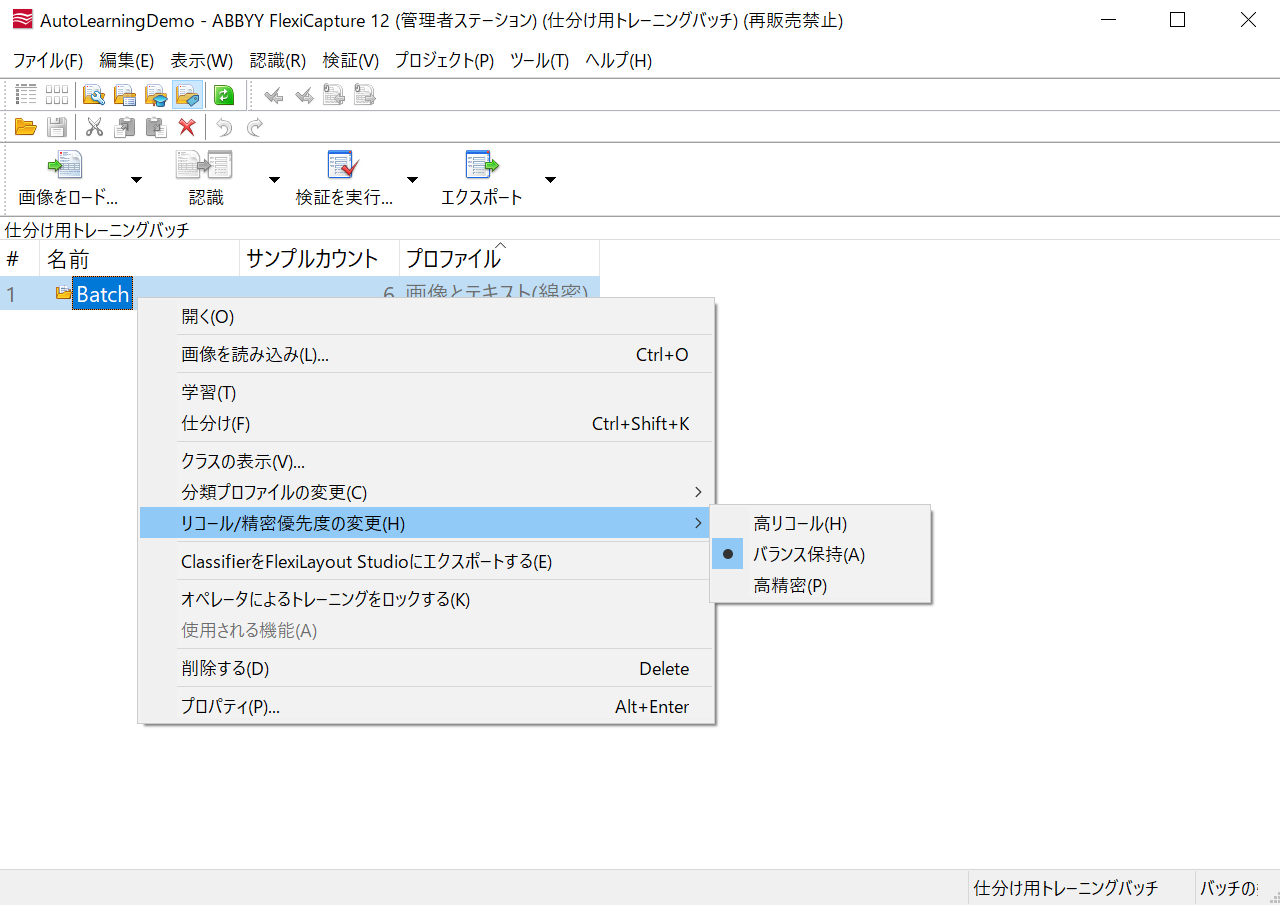The height and width of the screenshot is (905, 1280).
Task: Sort by the 名前 column header
Action: (140, 259)
